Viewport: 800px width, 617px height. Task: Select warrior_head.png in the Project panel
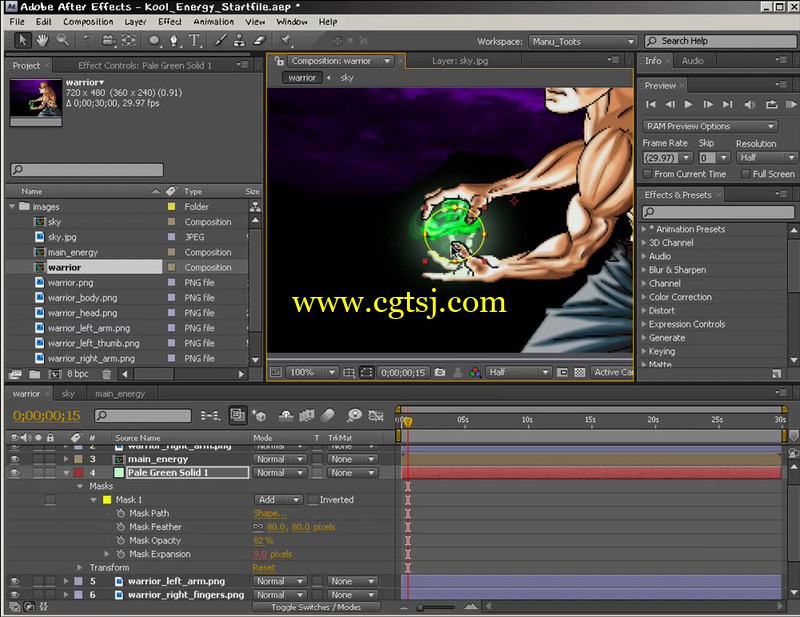82,313
